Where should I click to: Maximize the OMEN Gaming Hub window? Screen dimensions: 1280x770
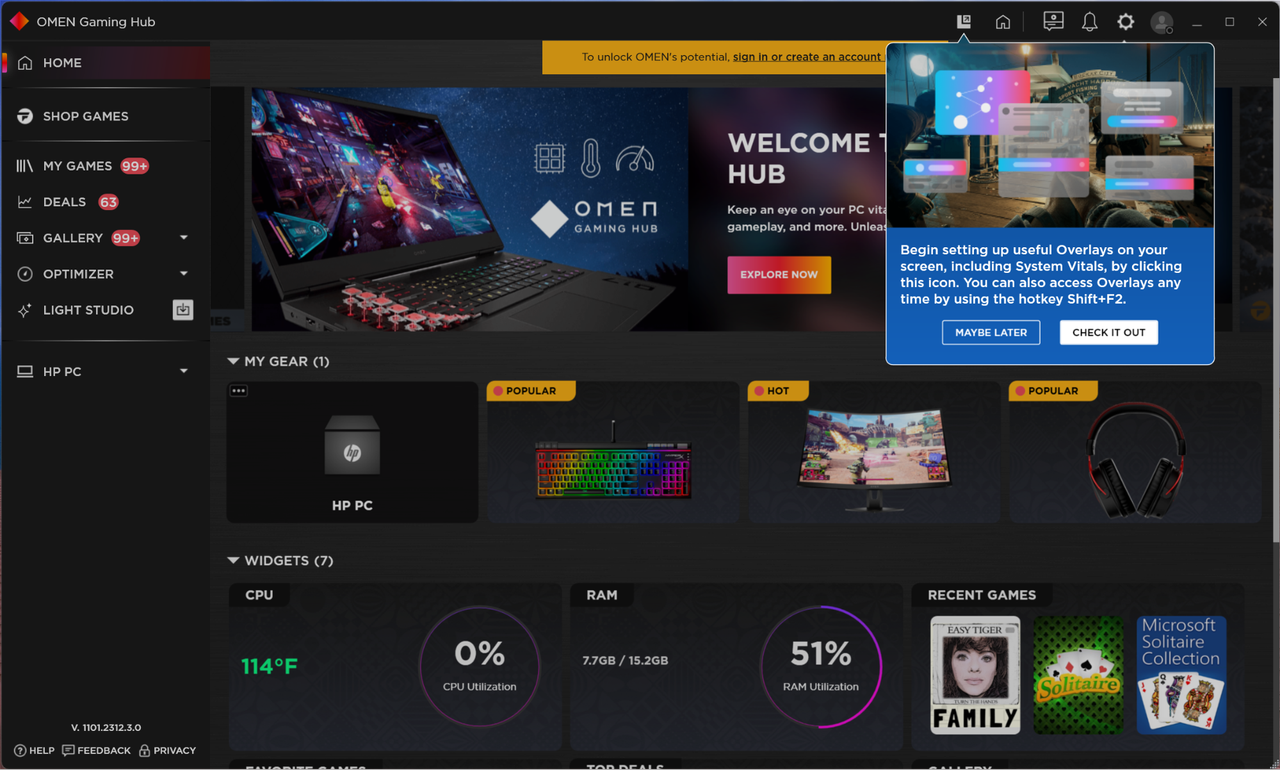1230,22
